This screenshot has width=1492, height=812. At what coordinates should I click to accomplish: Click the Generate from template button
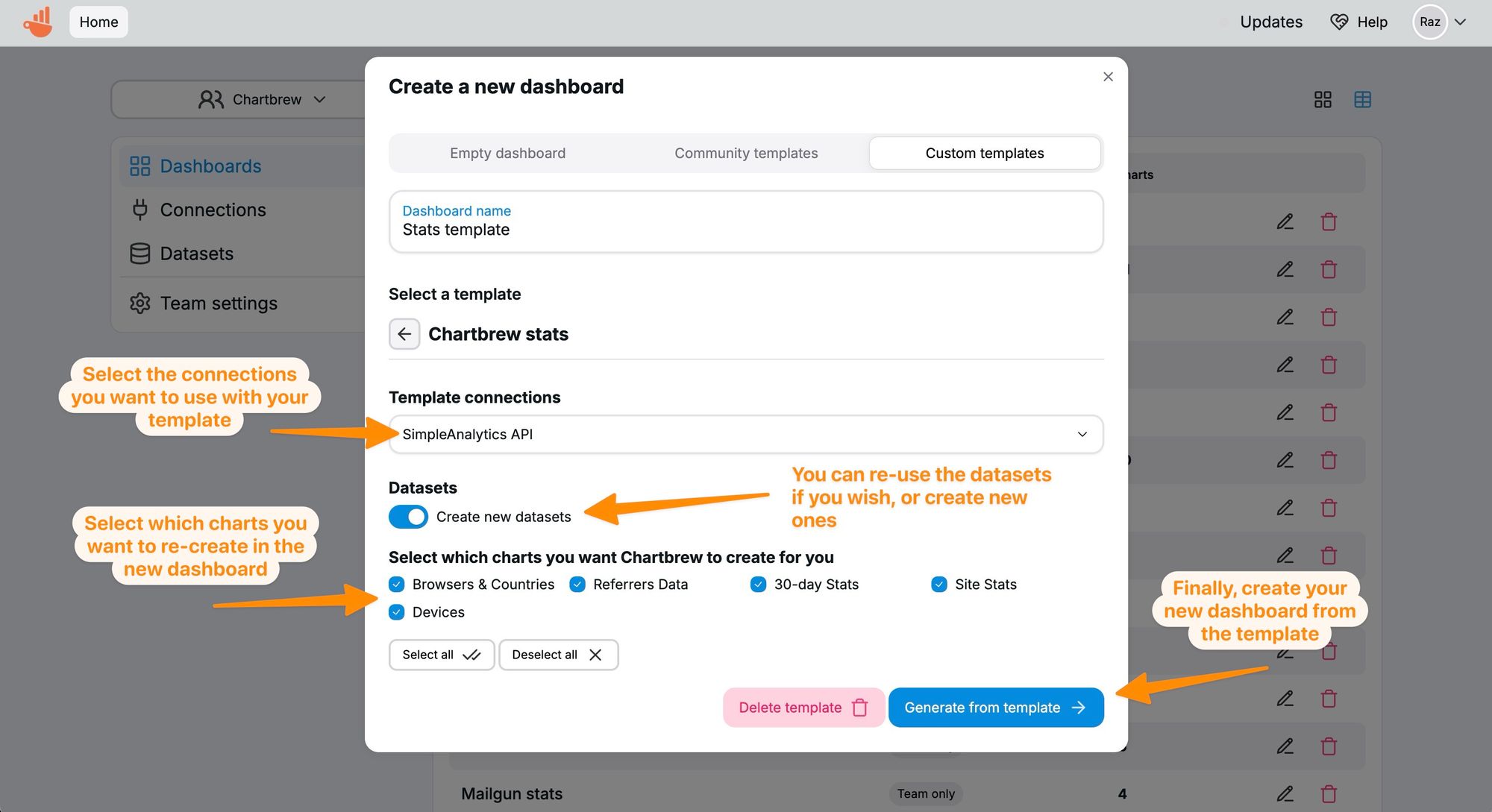[x=995, y=708]
